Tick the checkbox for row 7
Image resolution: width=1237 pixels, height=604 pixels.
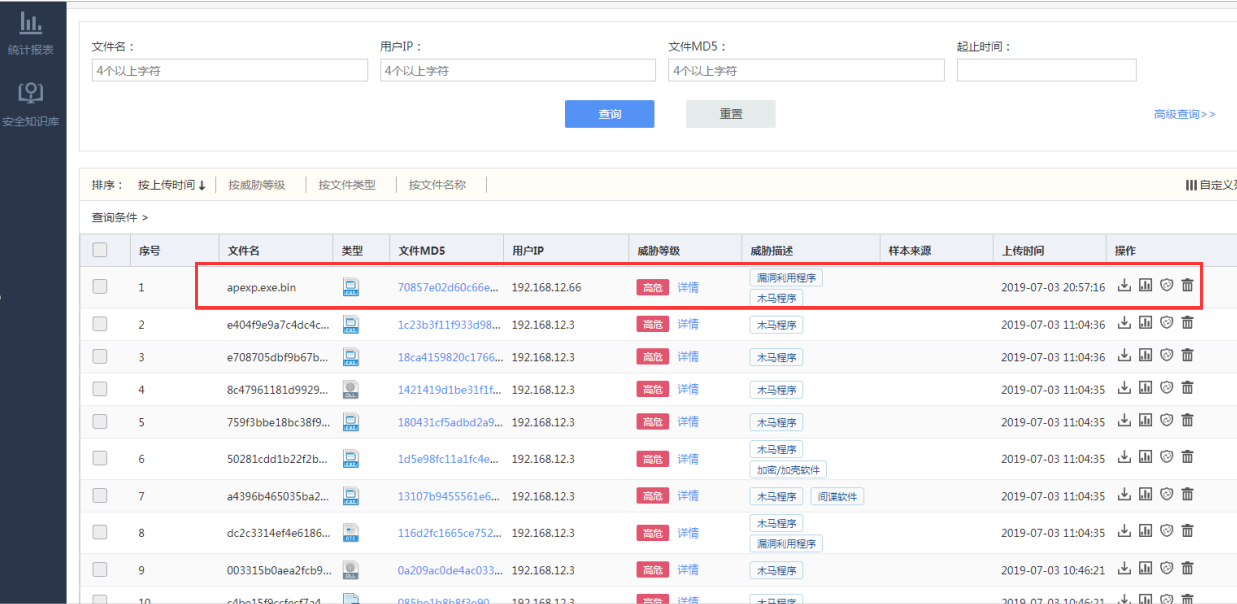point(100,496)
